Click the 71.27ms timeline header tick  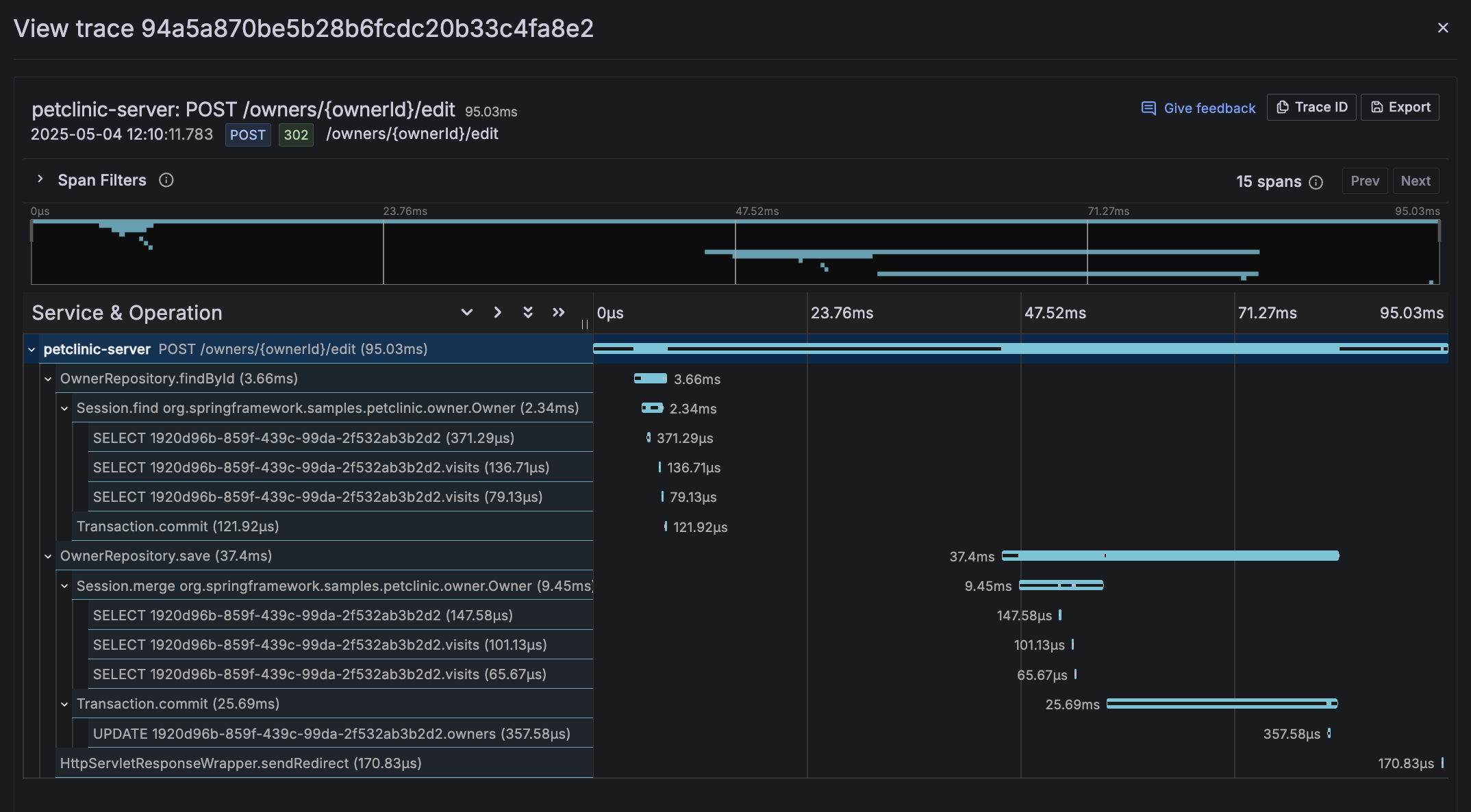coord(1268,313)
